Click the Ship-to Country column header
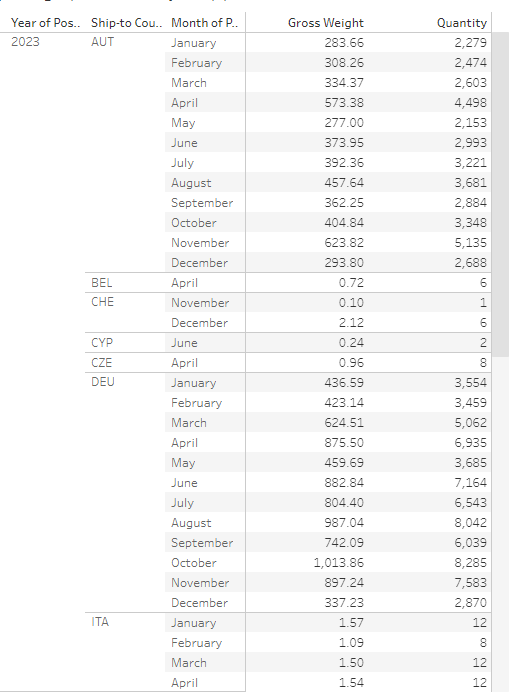This screenshot has height=695, width=513. click(x=126, y=23)
